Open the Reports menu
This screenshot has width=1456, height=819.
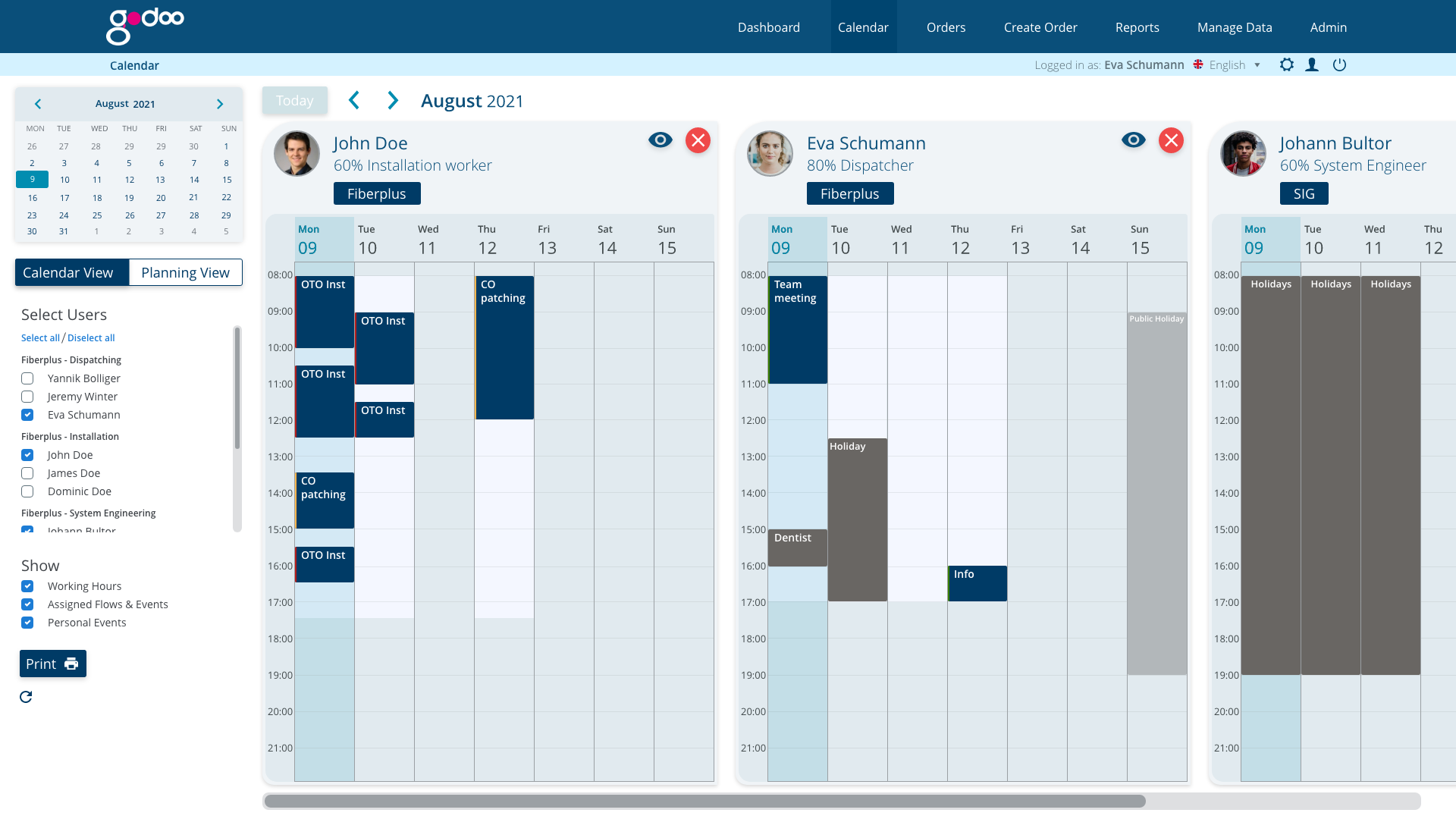pos(1137,27)
